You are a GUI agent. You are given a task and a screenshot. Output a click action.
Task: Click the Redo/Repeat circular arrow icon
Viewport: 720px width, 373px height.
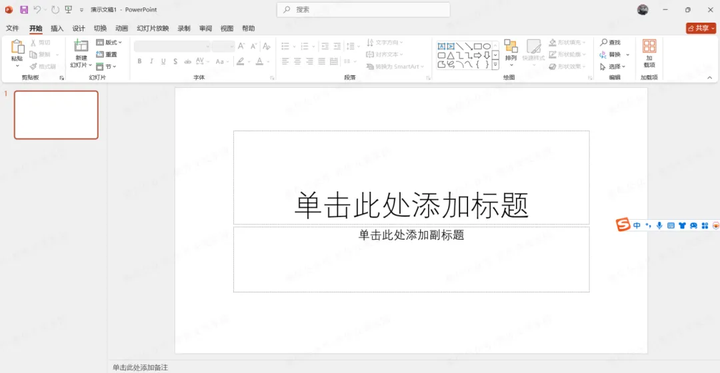(55, 10)
